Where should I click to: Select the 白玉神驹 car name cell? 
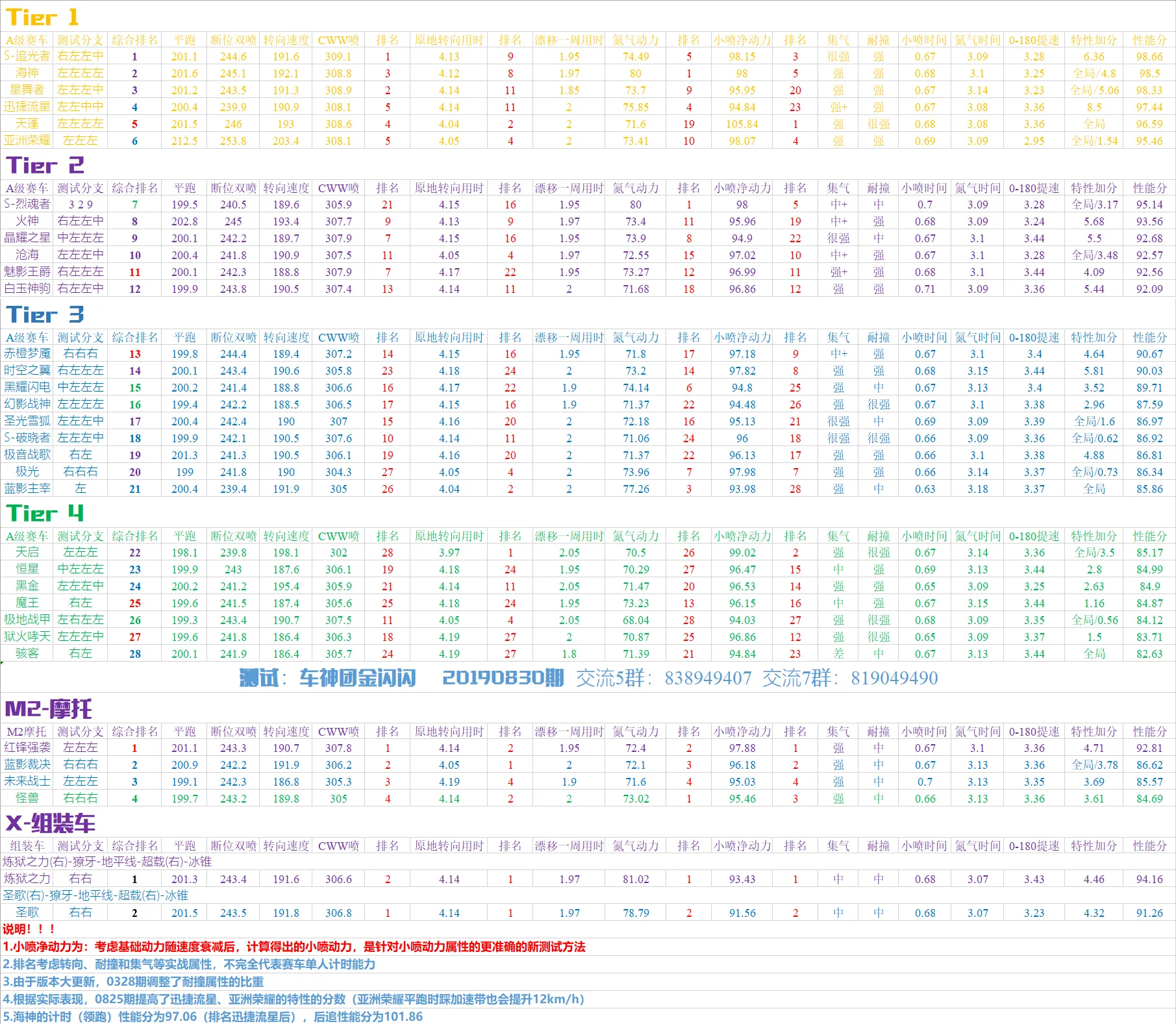[27, 289]
